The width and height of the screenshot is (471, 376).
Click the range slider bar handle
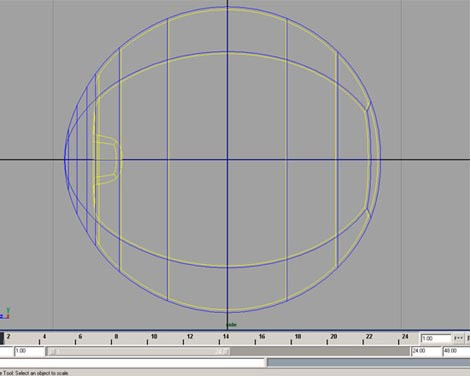point(138,351)
